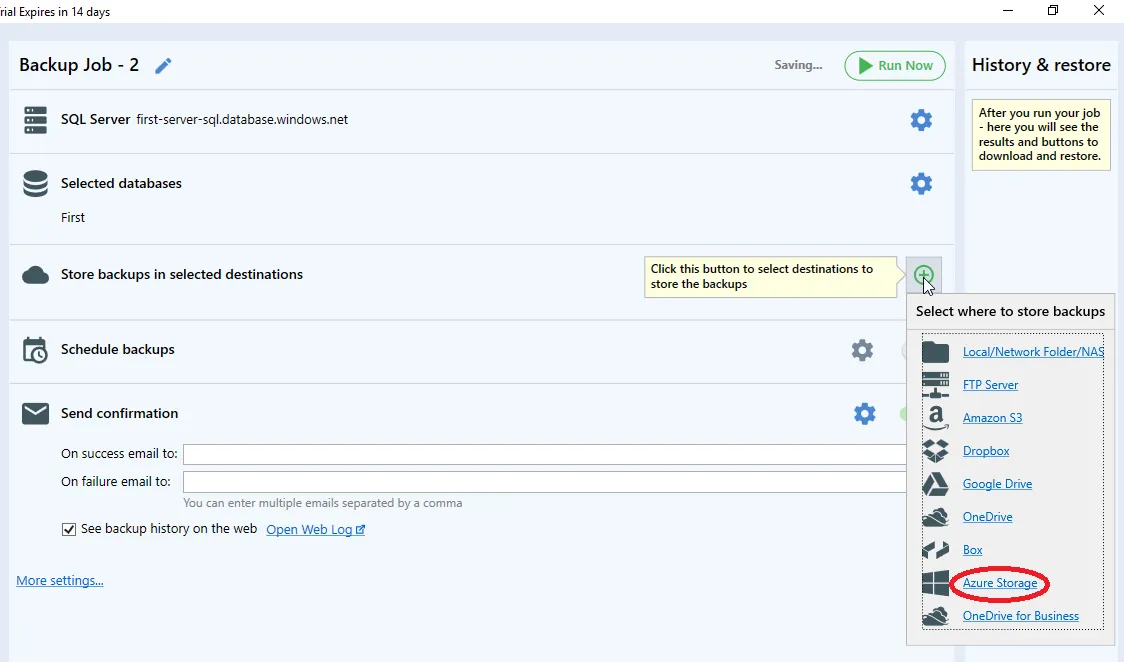The height and width of the screenshot is (662, 1124).
Task: Click the Dropbox logo icon
Action: click(x=935, y=451)
